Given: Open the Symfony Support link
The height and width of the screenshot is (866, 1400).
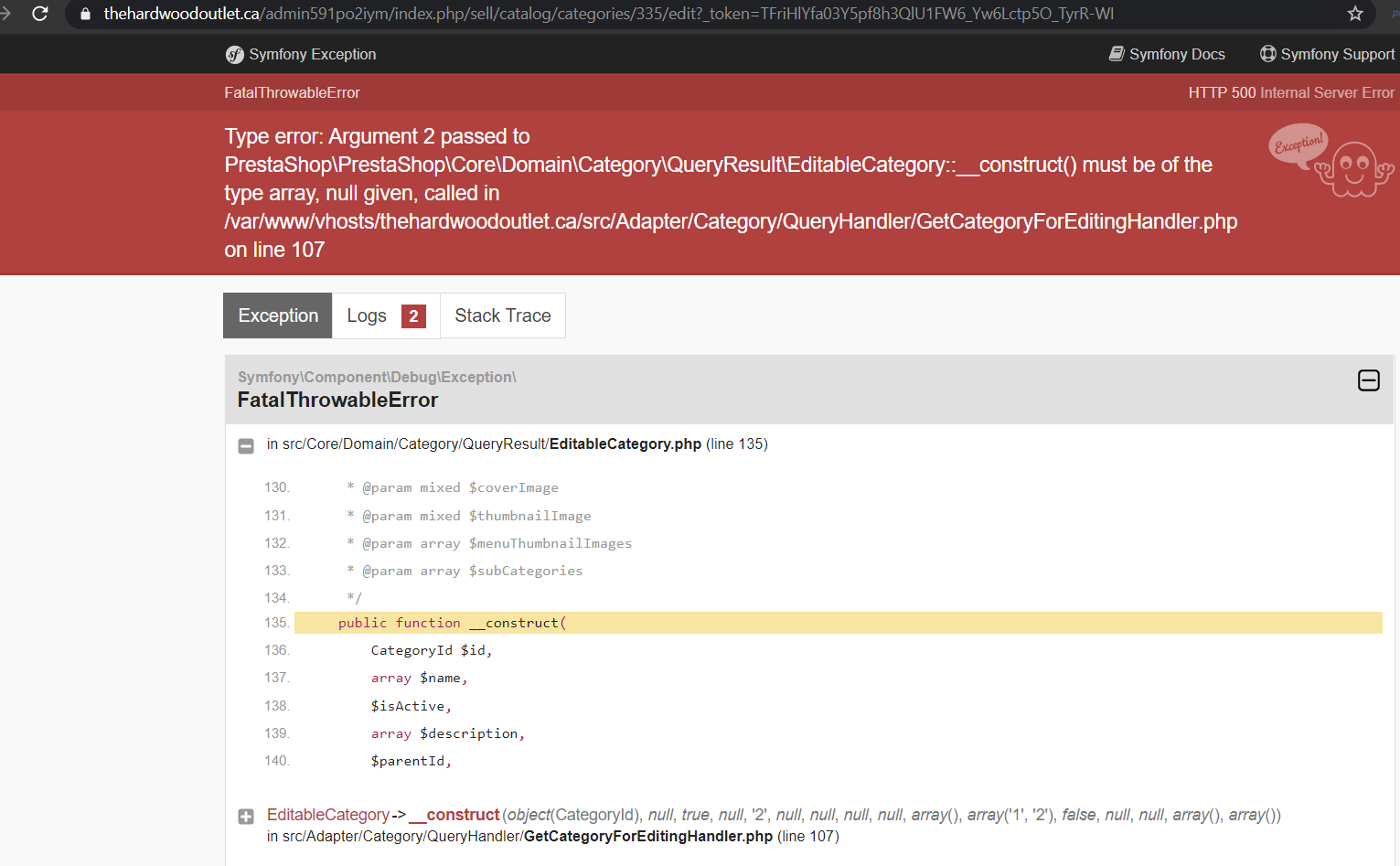Looking at the screenshot, I should 1327,54.
